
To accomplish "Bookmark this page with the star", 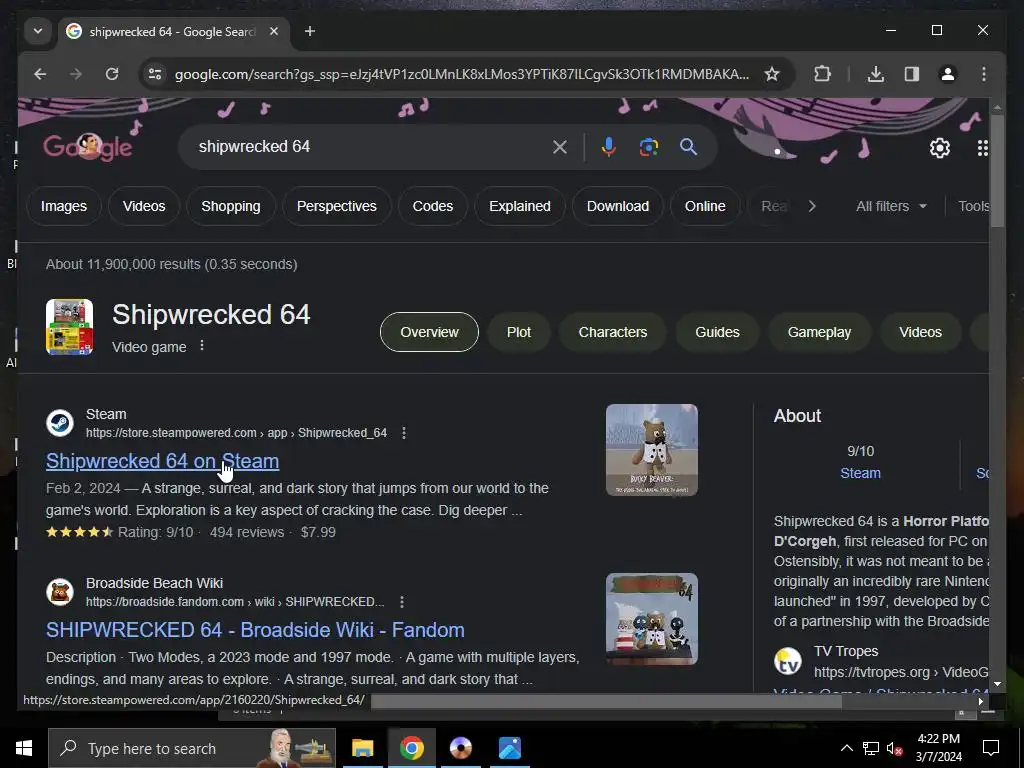I will coord(772,74).
